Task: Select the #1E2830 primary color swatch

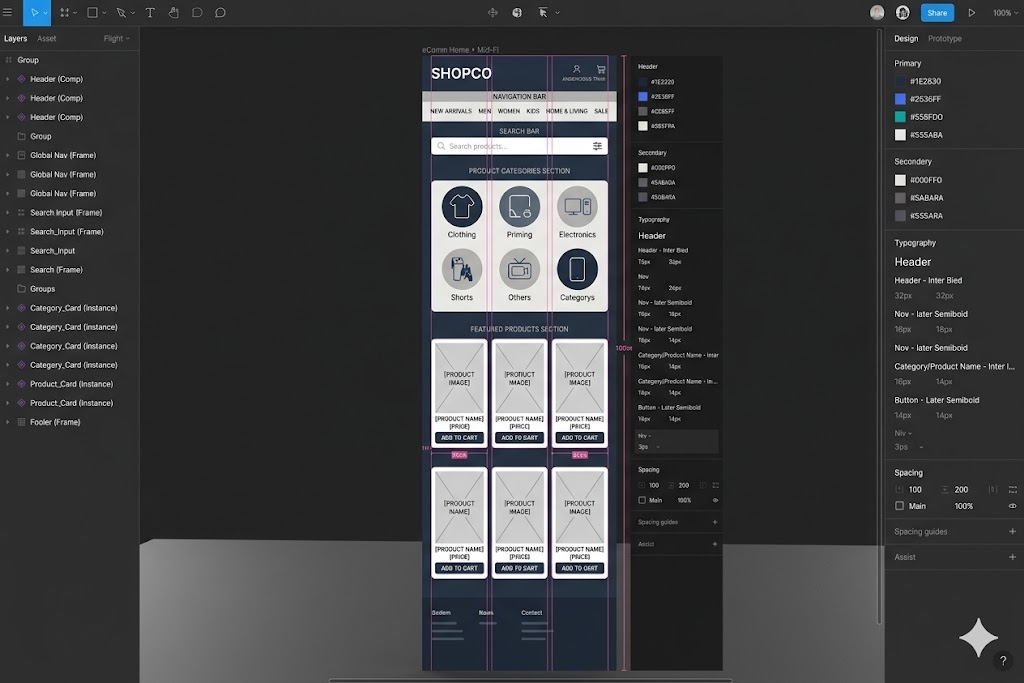Action: point(900,81)
